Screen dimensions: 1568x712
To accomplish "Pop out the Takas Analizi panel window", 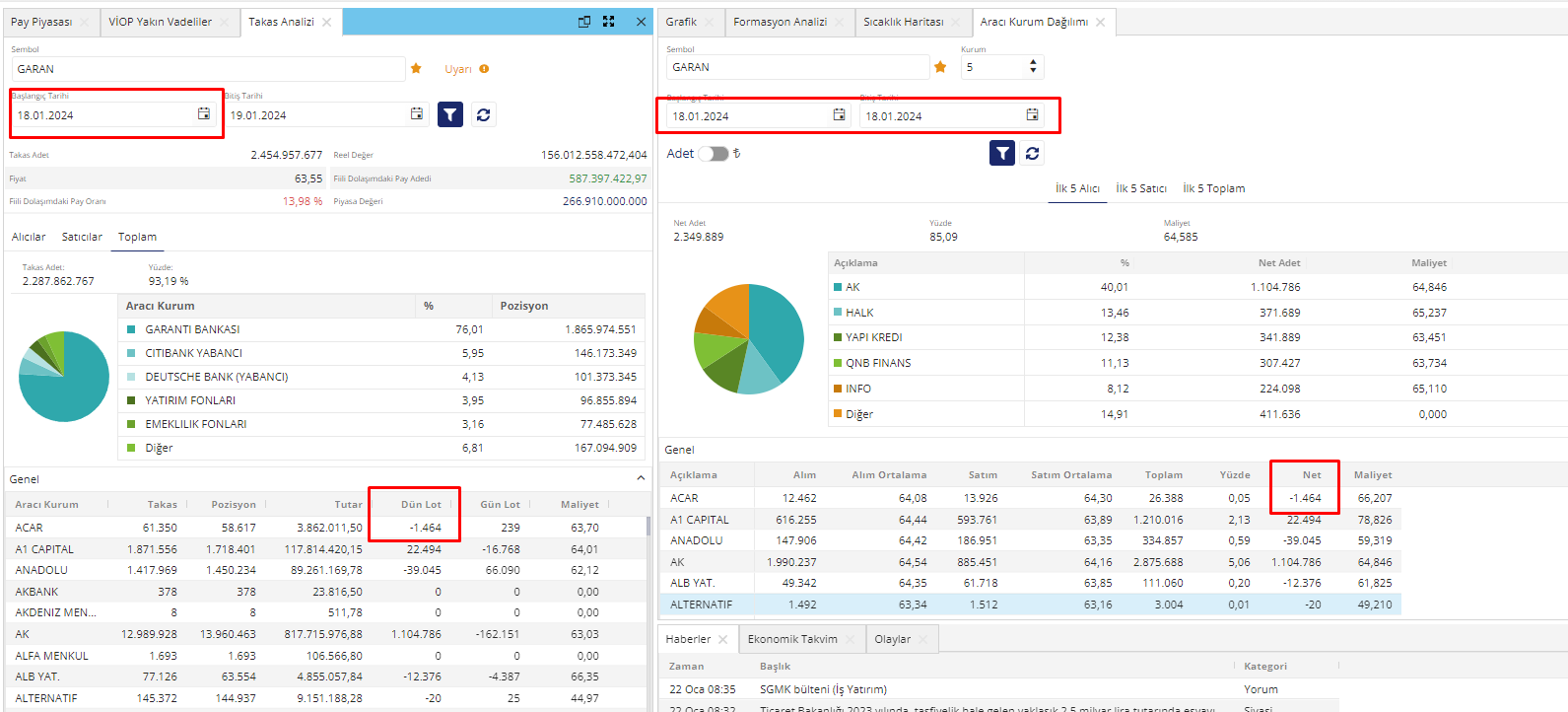I will pyautogui.click(x=584, y=22).
